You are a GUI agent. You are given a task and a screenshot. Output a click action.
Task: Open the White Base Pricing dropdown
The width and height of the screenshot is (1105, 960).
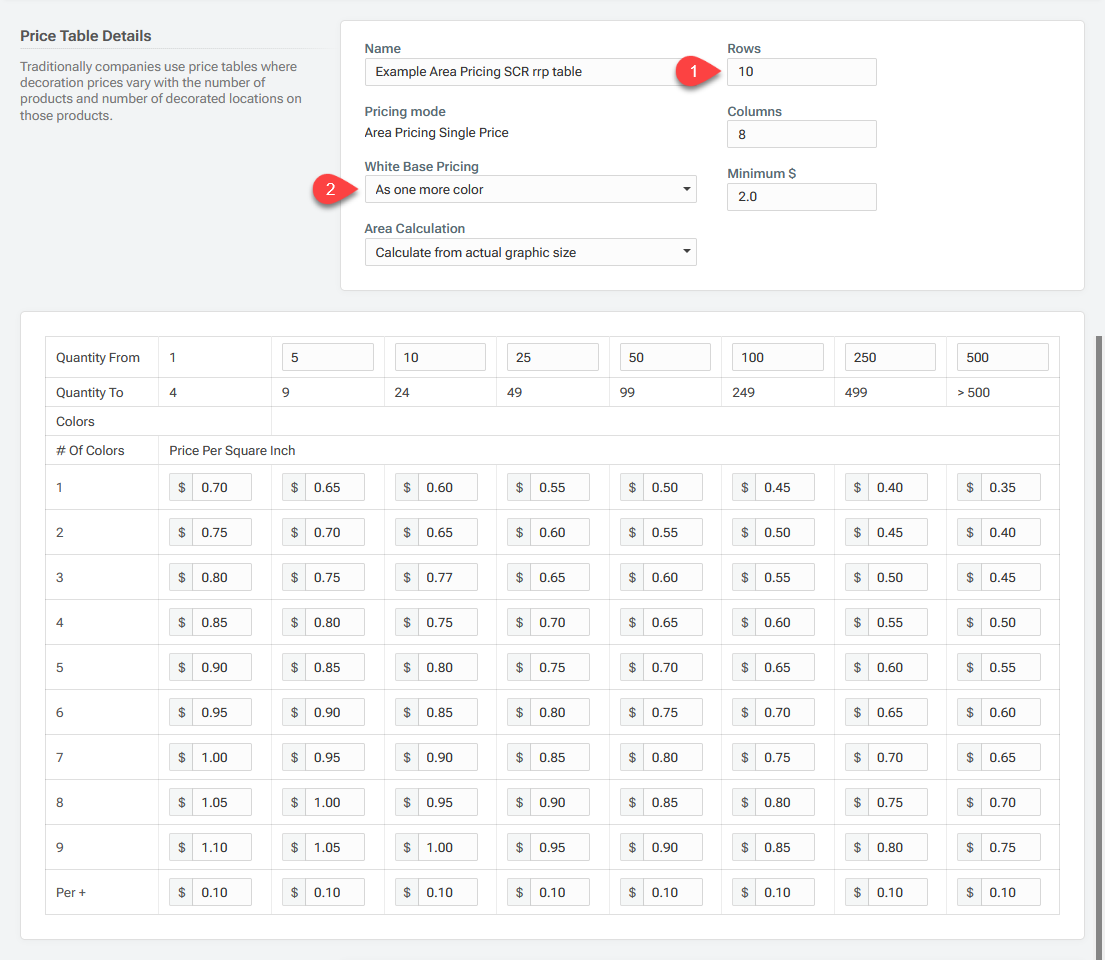coord(530,189)
